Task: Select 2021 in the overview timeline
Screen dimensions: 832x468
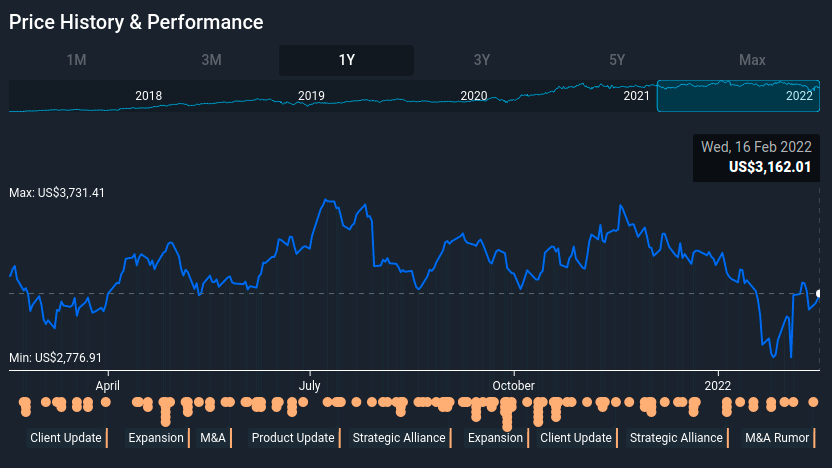Action: (636, 96)
